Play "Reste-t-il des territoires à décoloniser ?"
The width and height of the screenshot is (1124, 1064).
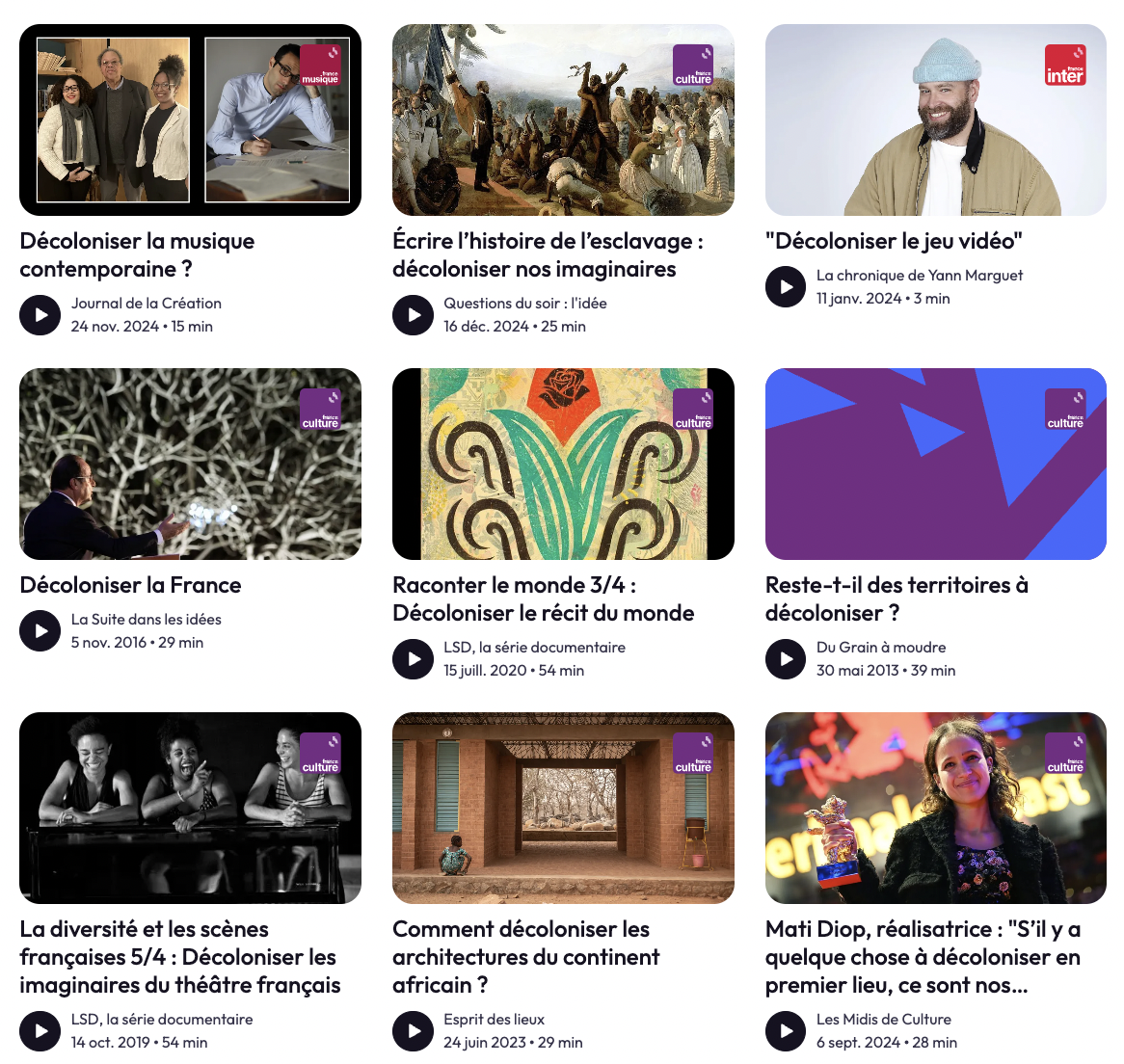(786, 659)
